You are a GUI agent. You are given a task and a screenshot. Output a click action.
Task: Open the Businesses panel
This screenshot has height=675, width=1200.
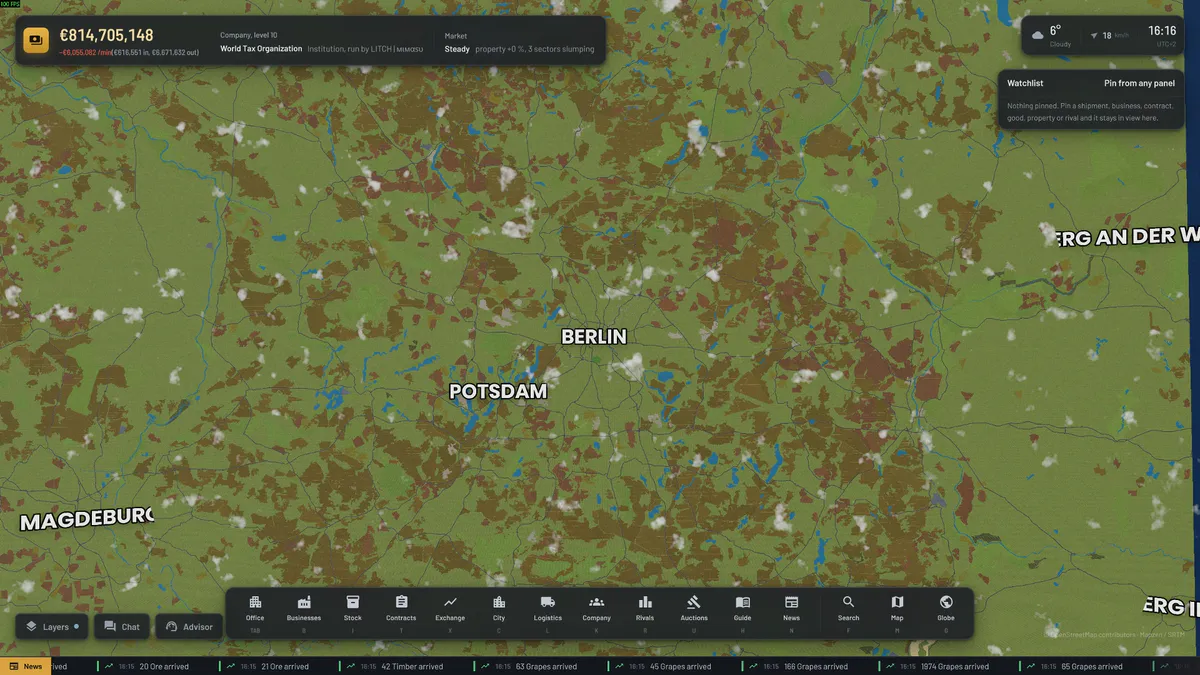[304, 612]
